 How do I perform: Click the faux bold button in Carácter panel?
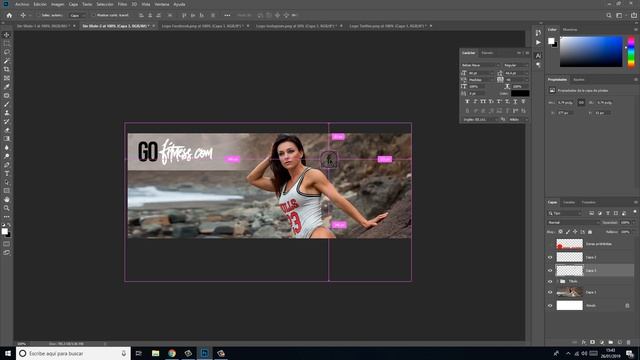pos(467,101)
